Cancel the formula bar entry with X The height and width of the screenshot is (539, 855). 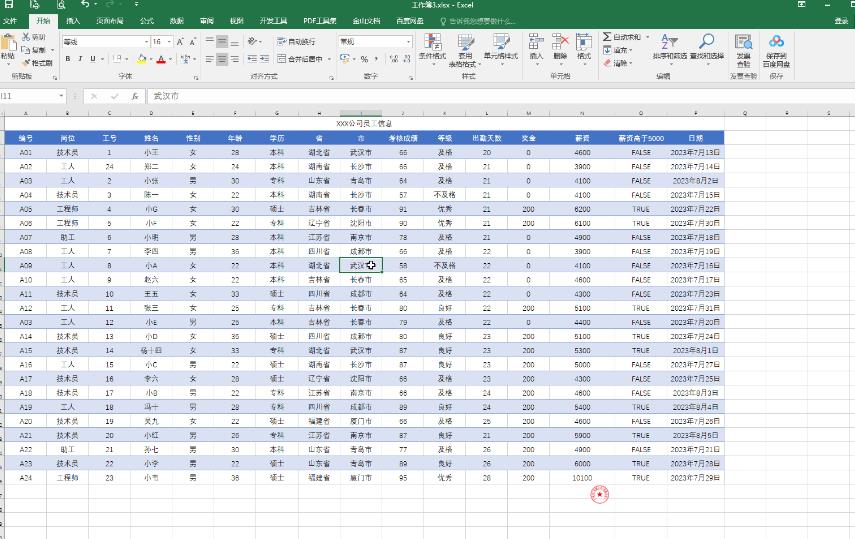tap(94, 96)
